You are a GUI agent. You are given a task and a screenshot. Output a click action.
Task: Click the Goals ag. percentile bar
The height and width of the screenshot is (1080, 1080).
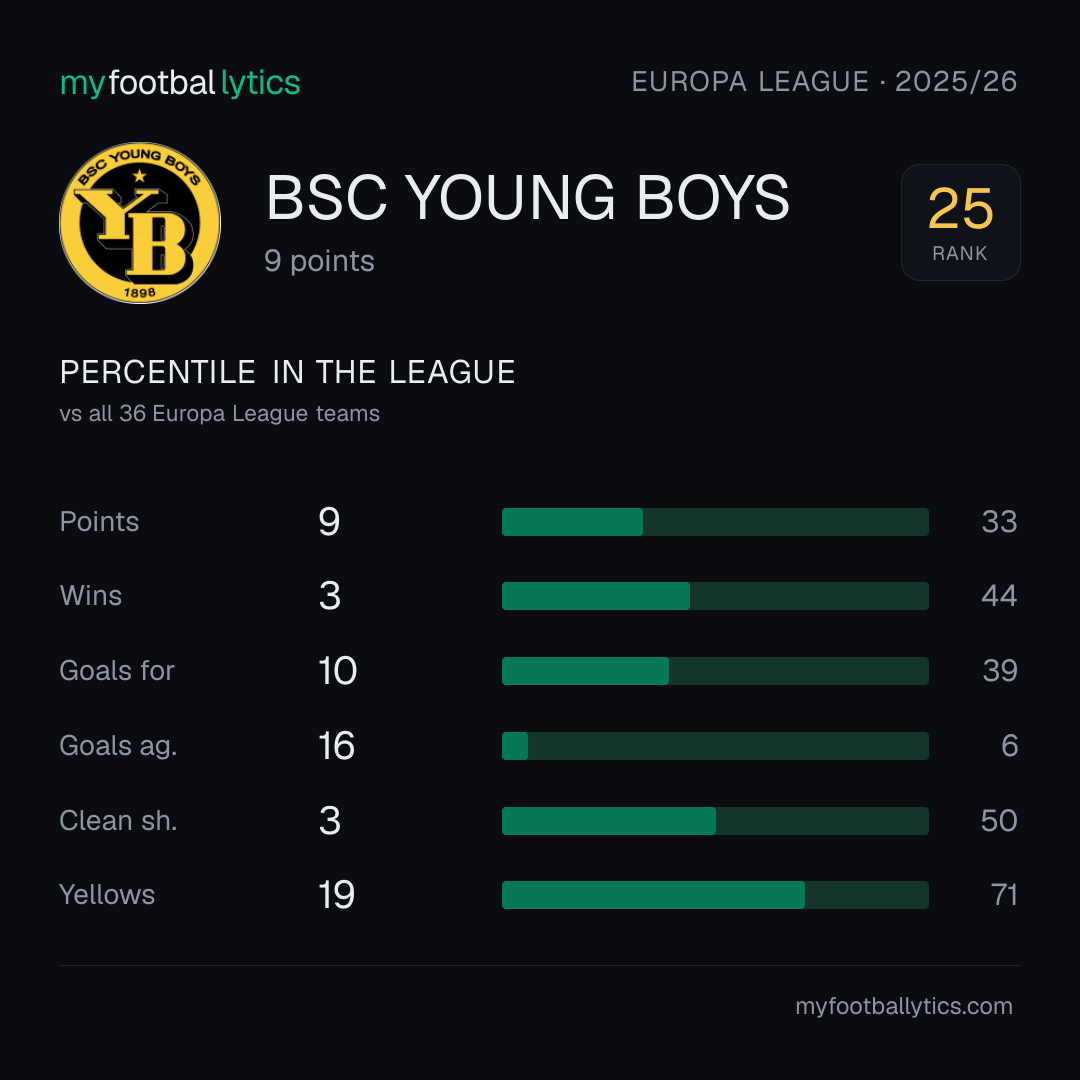[715, 746]
